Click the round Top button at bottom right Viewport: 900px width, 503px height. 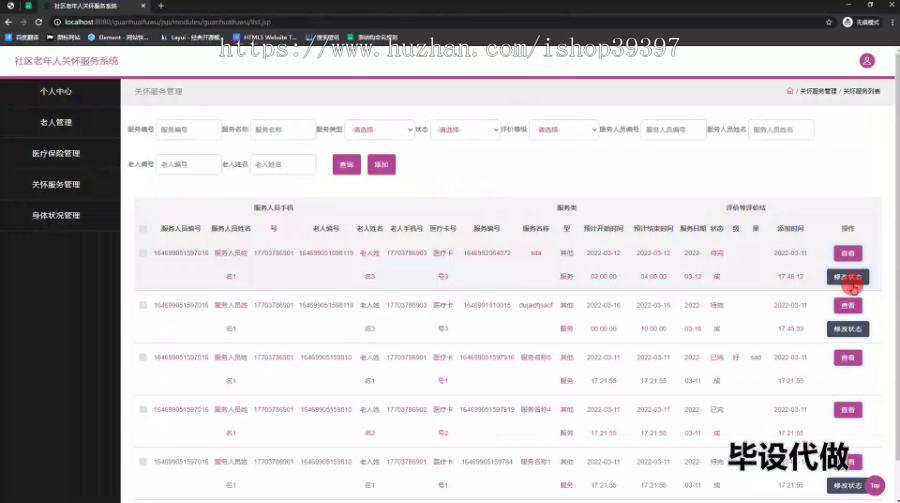pyautogui.click(x=875, y=485)
